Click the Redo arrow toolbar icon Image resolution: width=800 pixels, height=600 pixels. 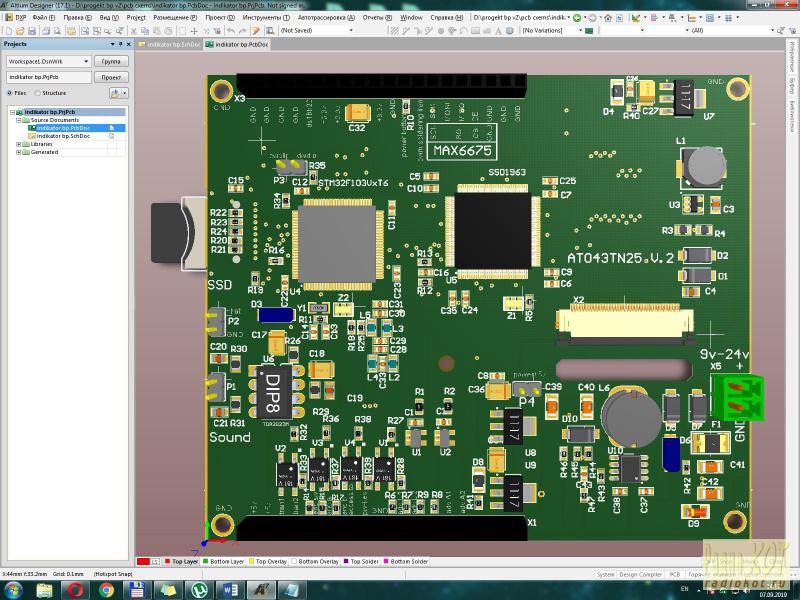click(x=242, y=31)
